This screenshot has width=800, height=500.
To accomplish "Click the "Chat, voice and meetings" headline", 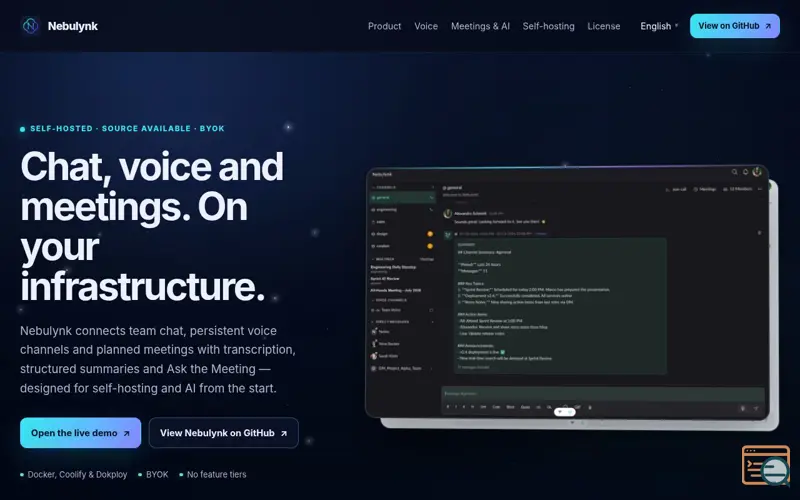I will point(152,226).
